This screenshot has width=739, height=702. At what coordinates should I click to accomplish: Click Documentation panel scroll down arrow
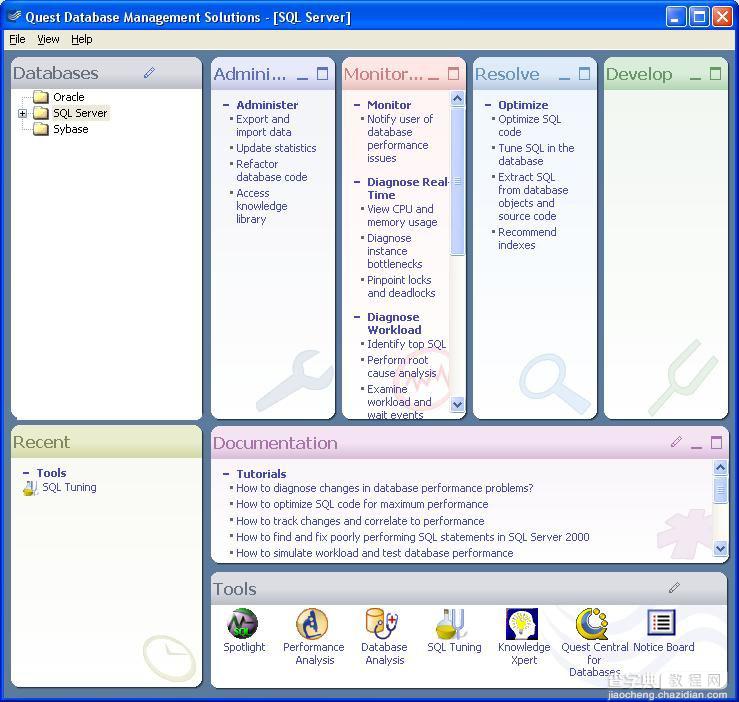(x=720, y=548)
